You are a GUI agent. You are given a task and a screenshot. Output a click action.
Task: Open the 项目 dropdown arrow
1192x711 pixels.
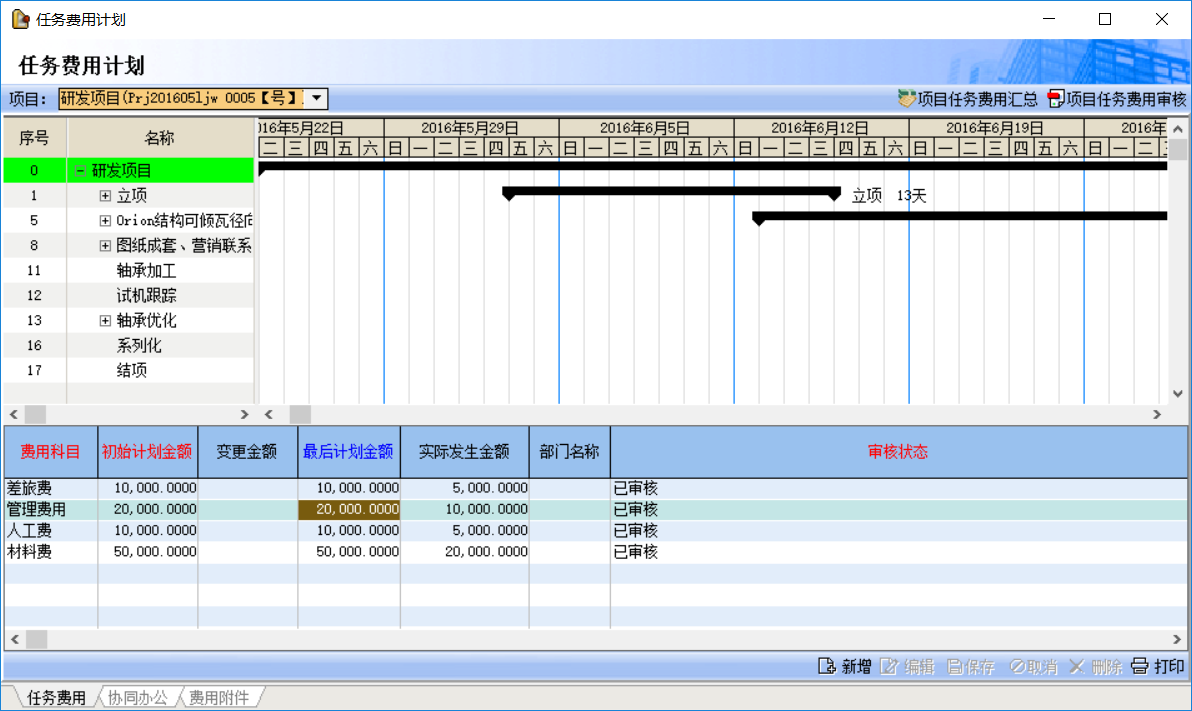(x=316, y=98)
